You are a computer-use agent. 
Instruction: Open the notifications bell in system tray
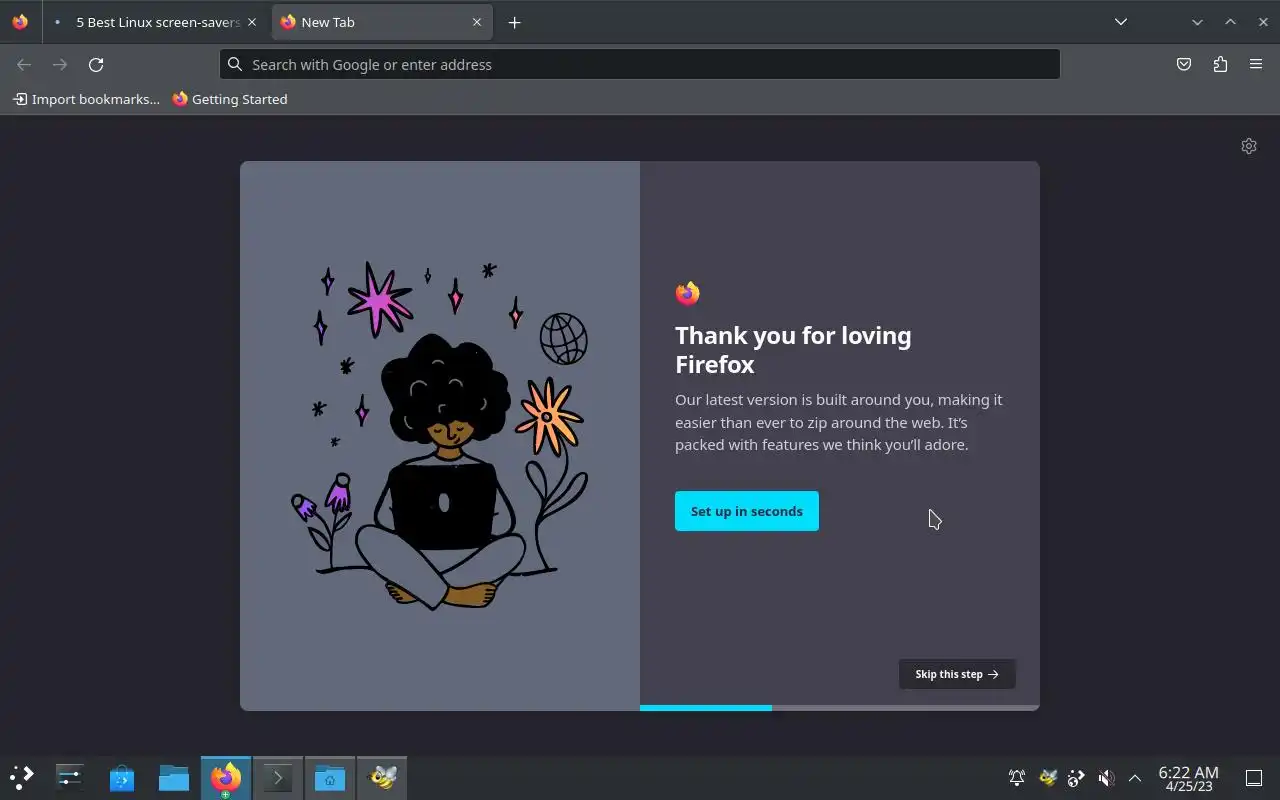tap(1017, 777)
